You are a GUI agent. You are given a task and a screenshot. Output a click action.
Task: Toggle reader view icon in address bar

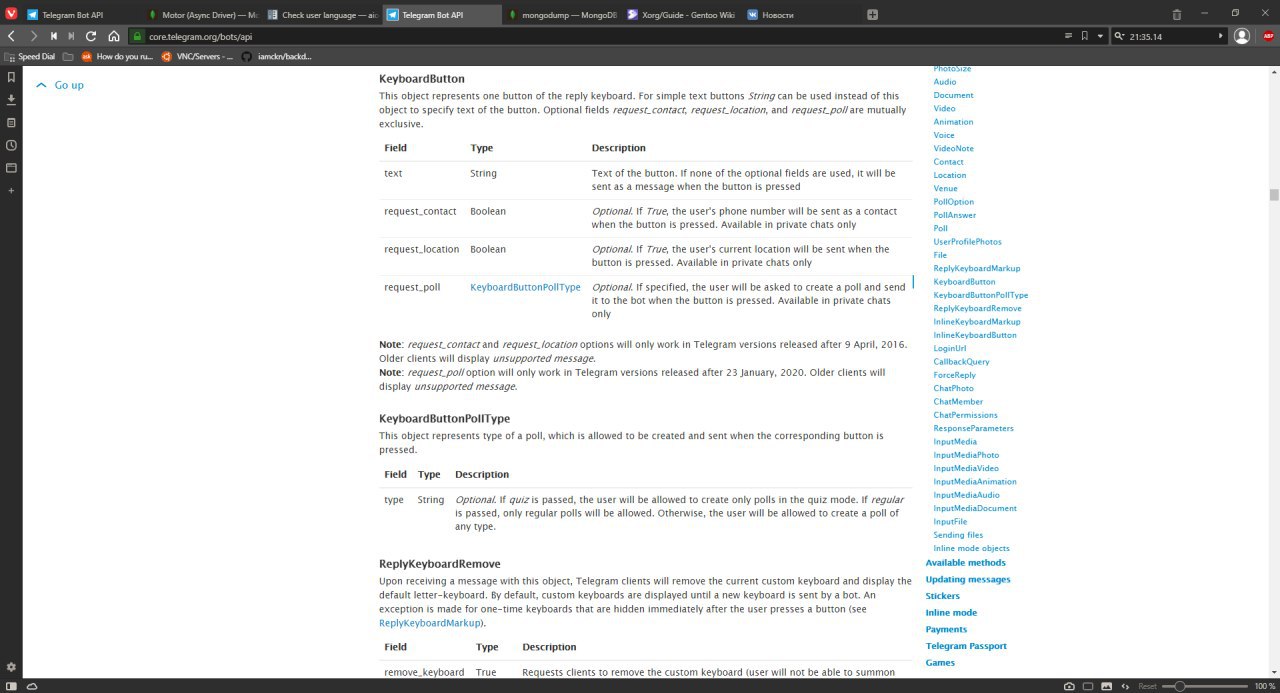pos(1066,36)
